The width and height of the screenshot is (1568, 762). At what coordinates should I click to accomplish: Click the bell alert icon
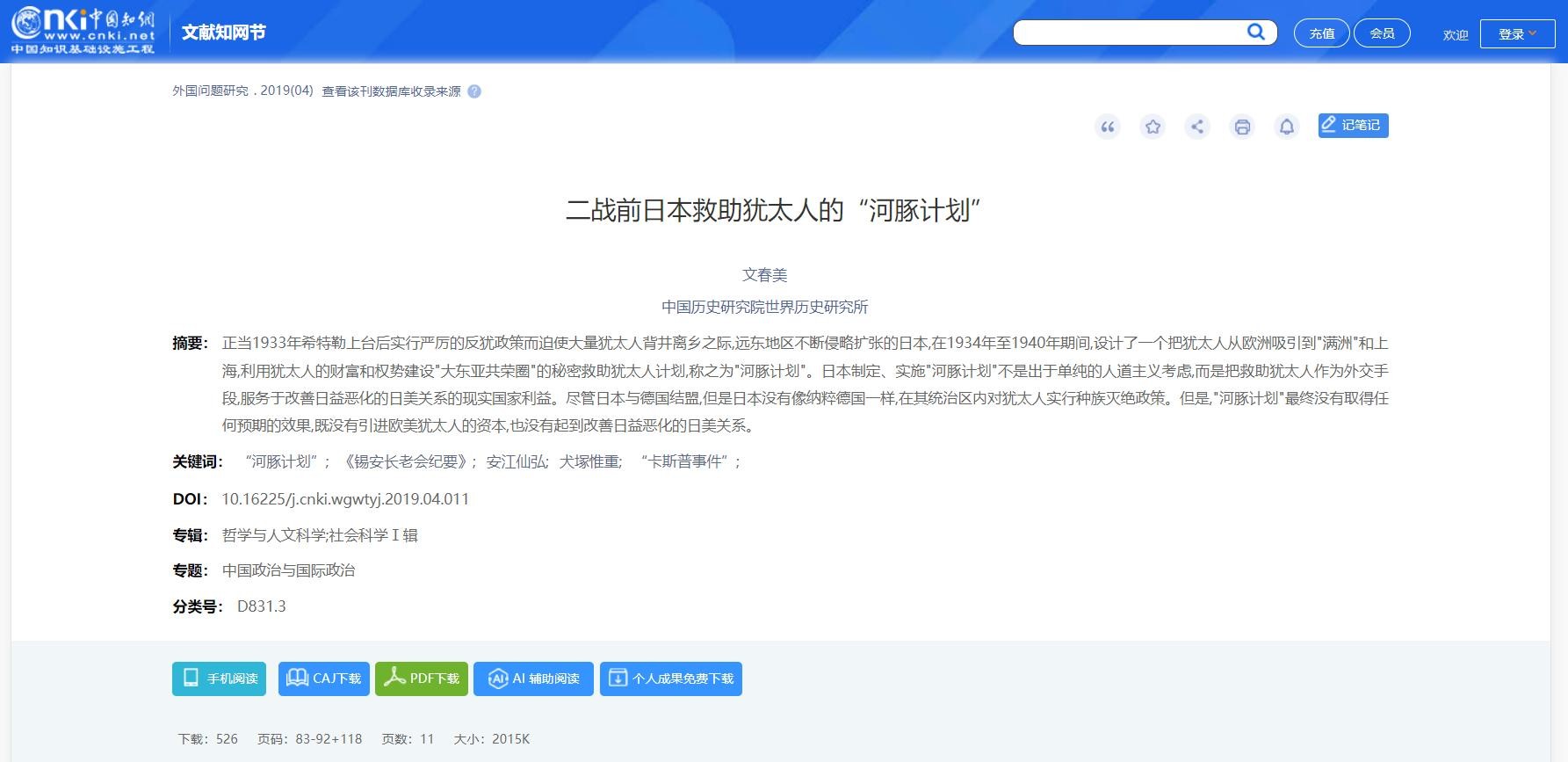[1287, 127]
